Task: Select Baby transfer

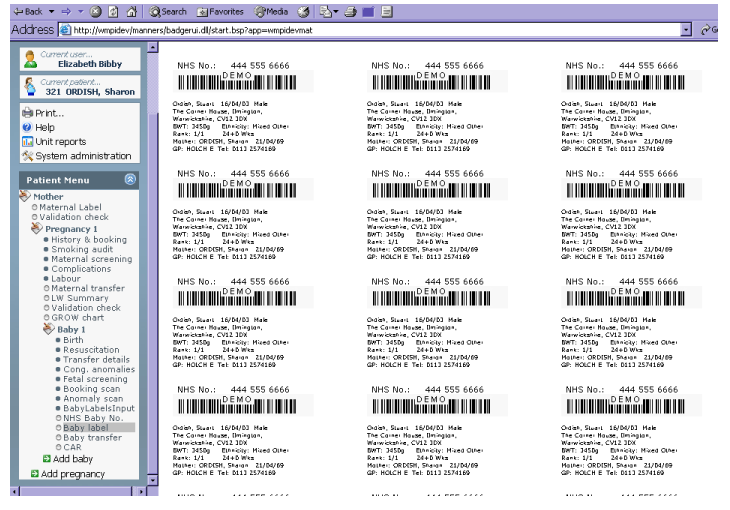Action: pos(92,438)
